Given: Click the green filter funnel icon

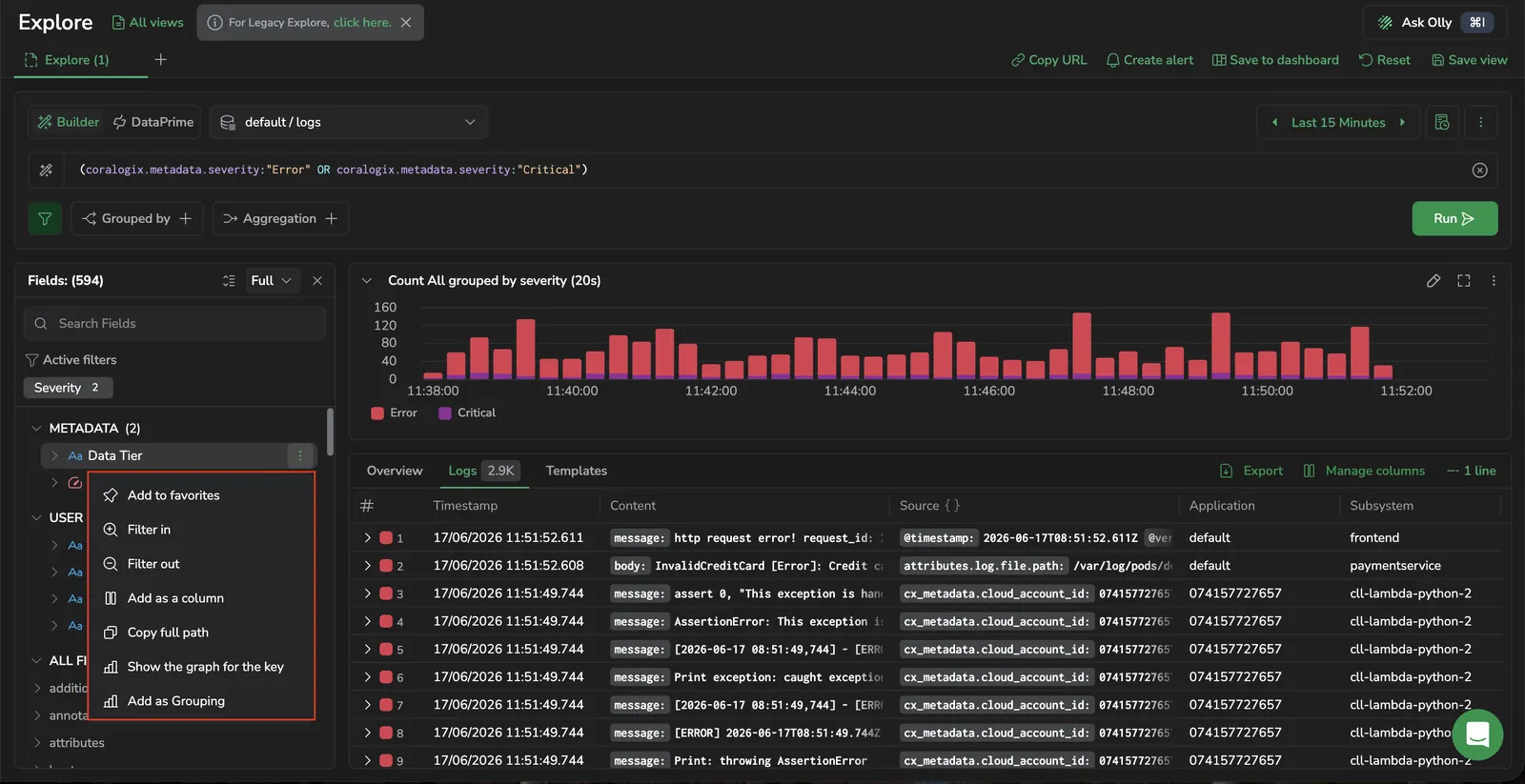Looking at the screenshot, I should pyautogui.click(x=45, y=219).
